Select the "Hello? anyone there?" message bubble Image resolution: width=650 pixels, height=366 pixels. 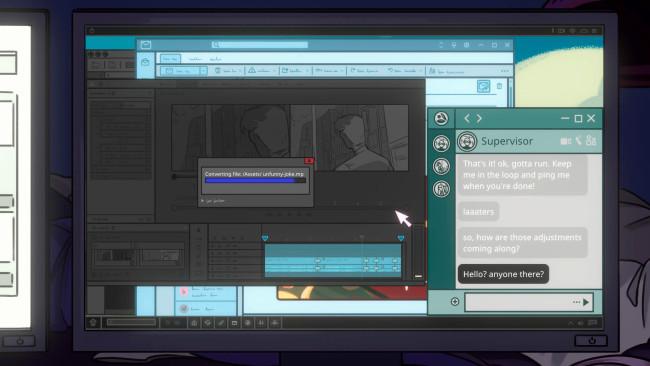tap(503, 274)
